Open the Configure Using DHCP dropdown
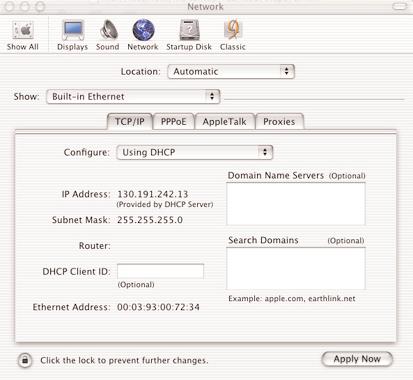Screen dimensions: 413x380 pos(195,153)
